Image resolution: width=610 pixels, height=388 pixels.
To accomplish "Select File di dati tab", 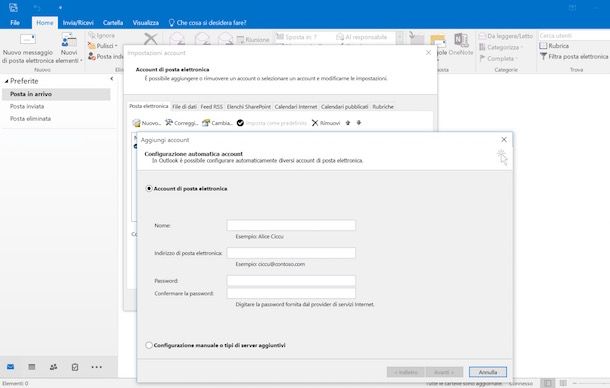I will (184, 107).
